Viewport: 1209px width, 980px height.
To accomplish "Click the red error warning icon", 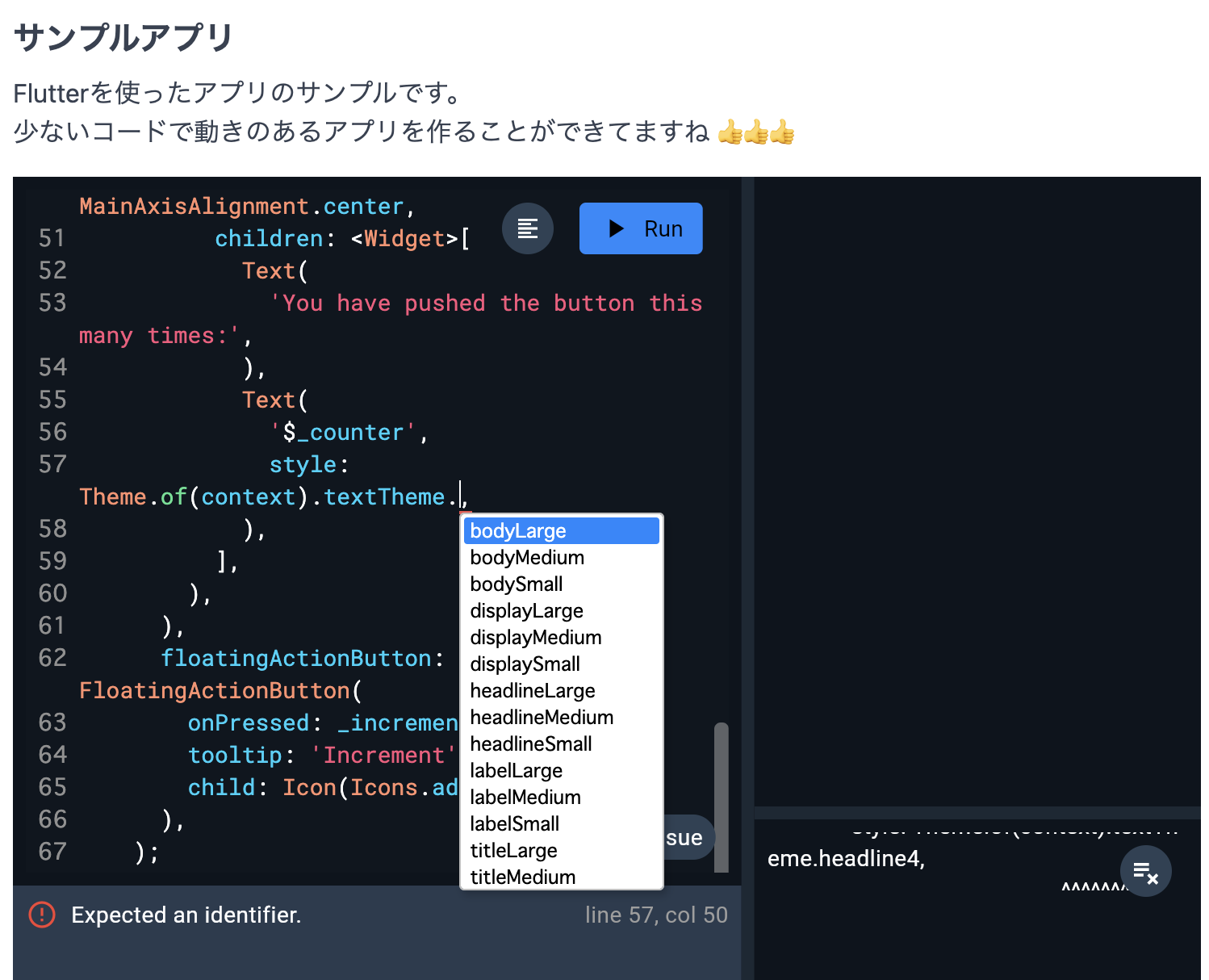I will (42, 915).
